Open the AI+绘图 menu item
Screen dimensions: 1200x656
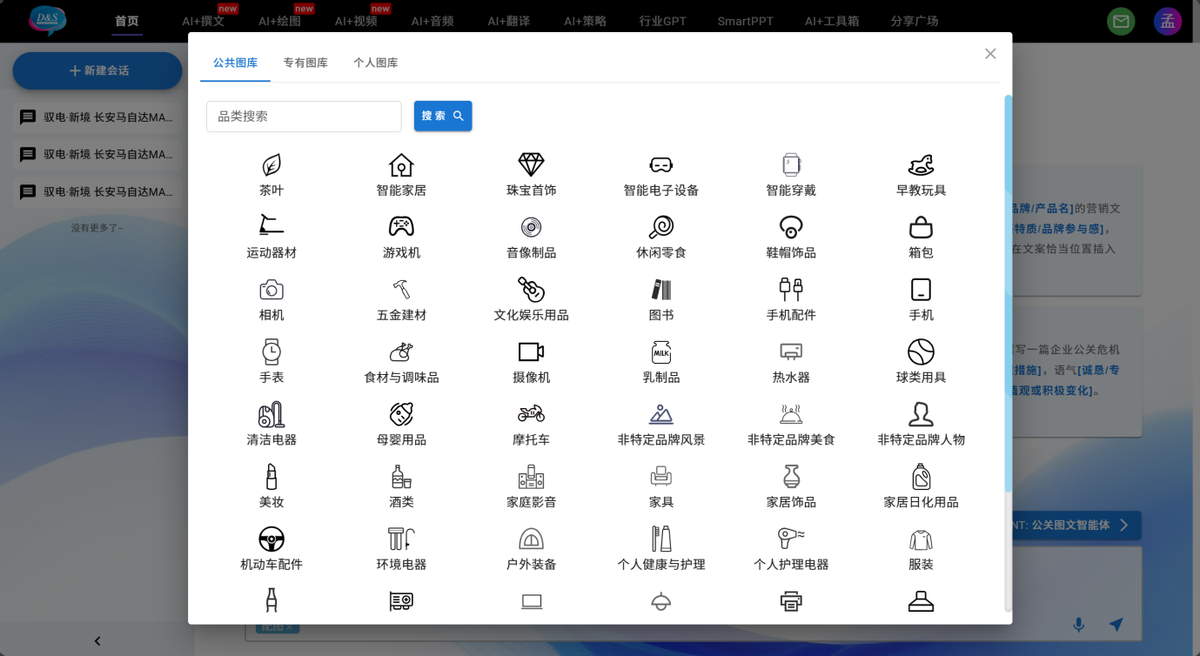(280, 21)
